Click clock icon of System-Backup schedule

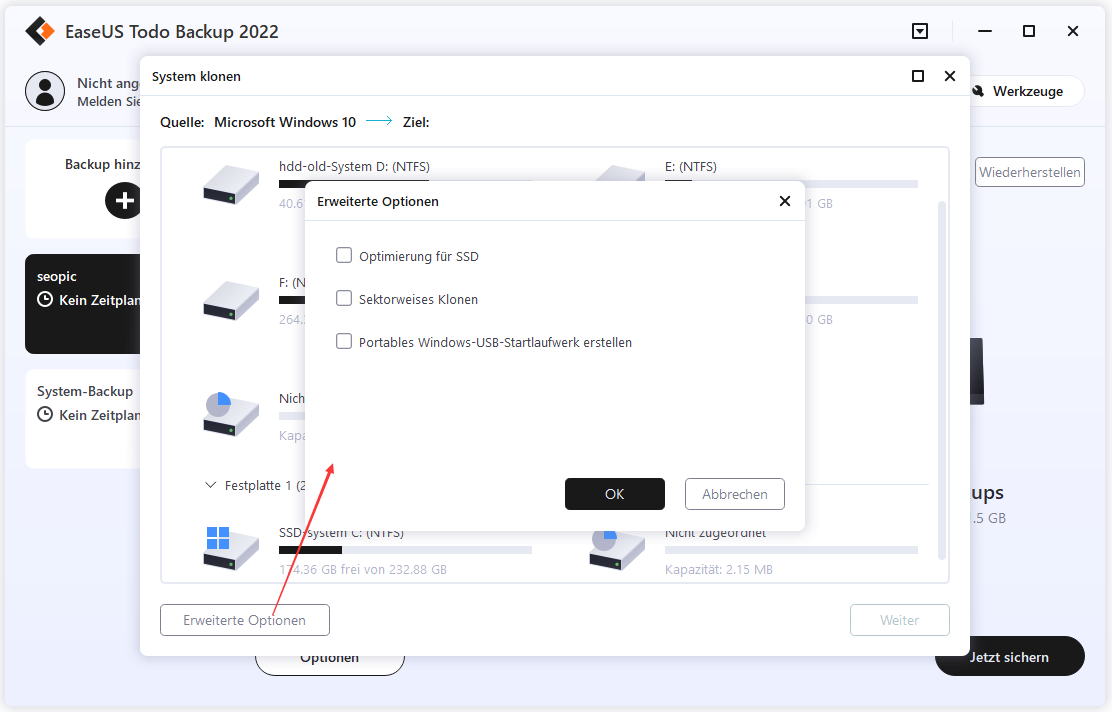[x=45, y=414]
